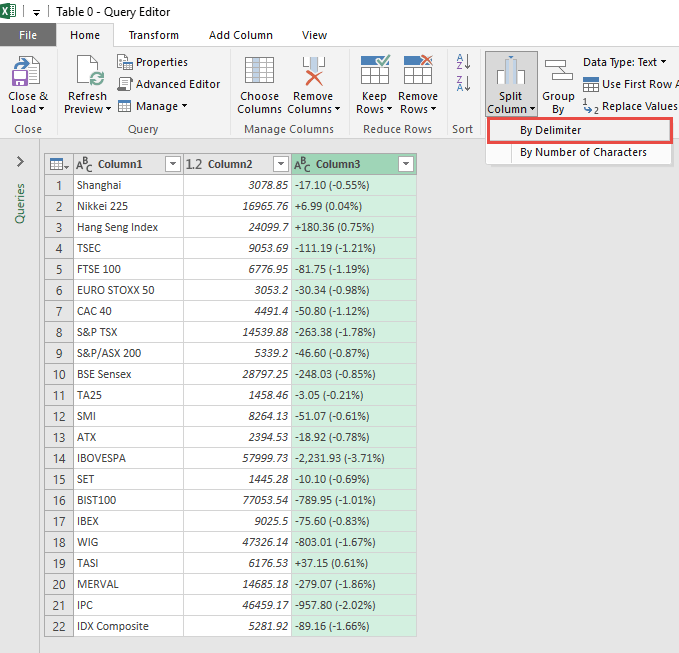Switch to the Transform tab
The width and height of the screenshot is (679, 653).
(154, 35)
